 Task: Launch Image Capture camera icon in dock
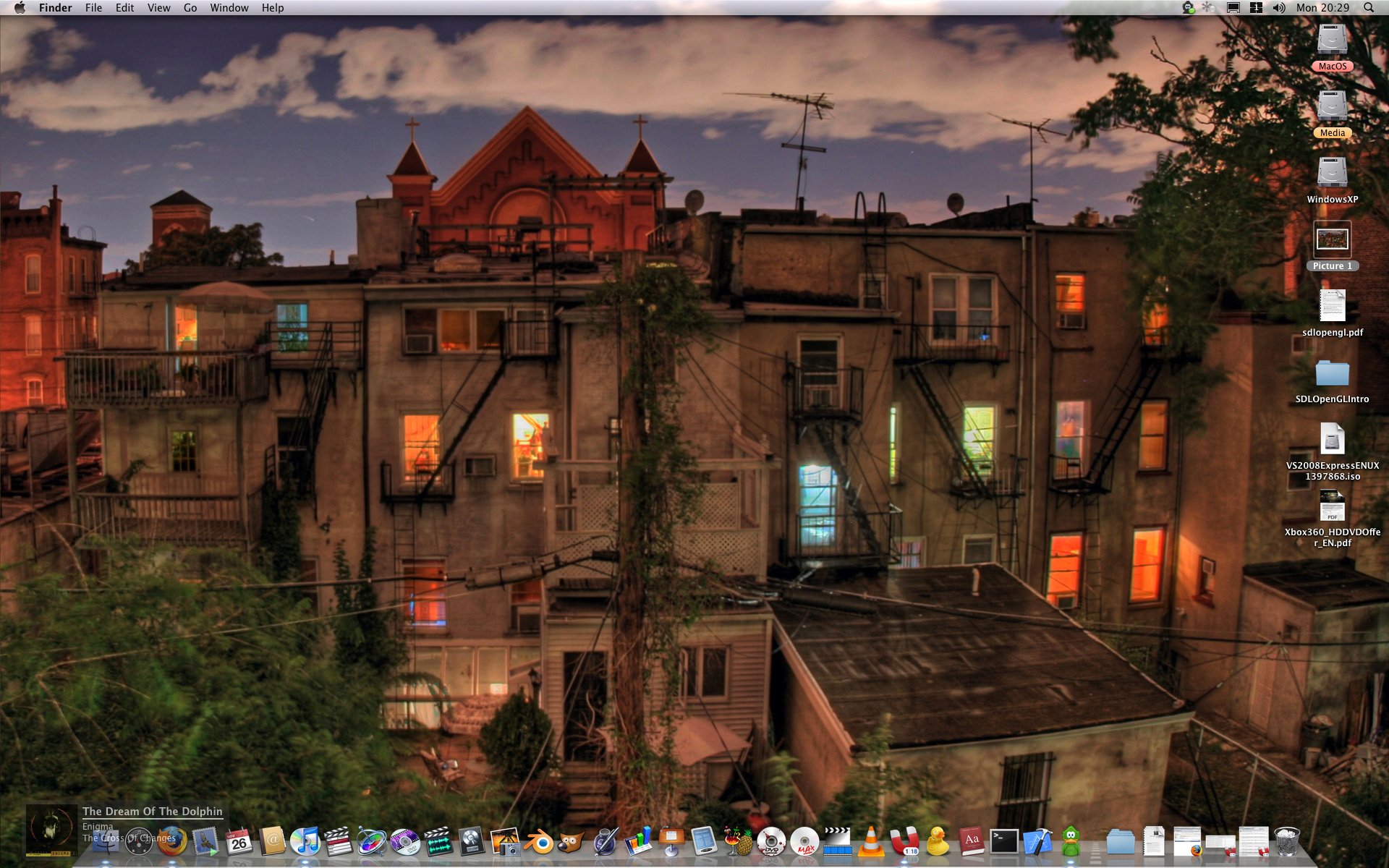coord(506,842)
